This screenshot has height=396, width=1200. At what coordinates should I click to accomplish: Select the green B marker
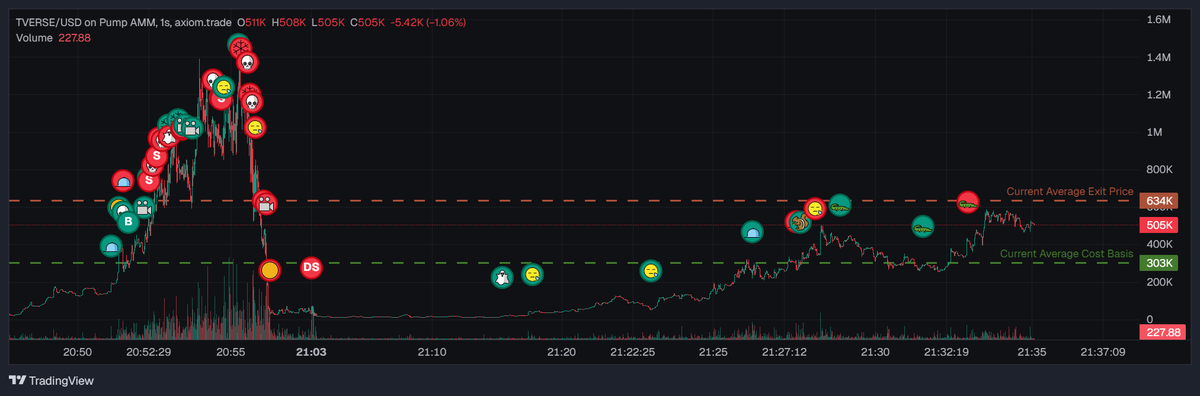click(x=129, y=222)
